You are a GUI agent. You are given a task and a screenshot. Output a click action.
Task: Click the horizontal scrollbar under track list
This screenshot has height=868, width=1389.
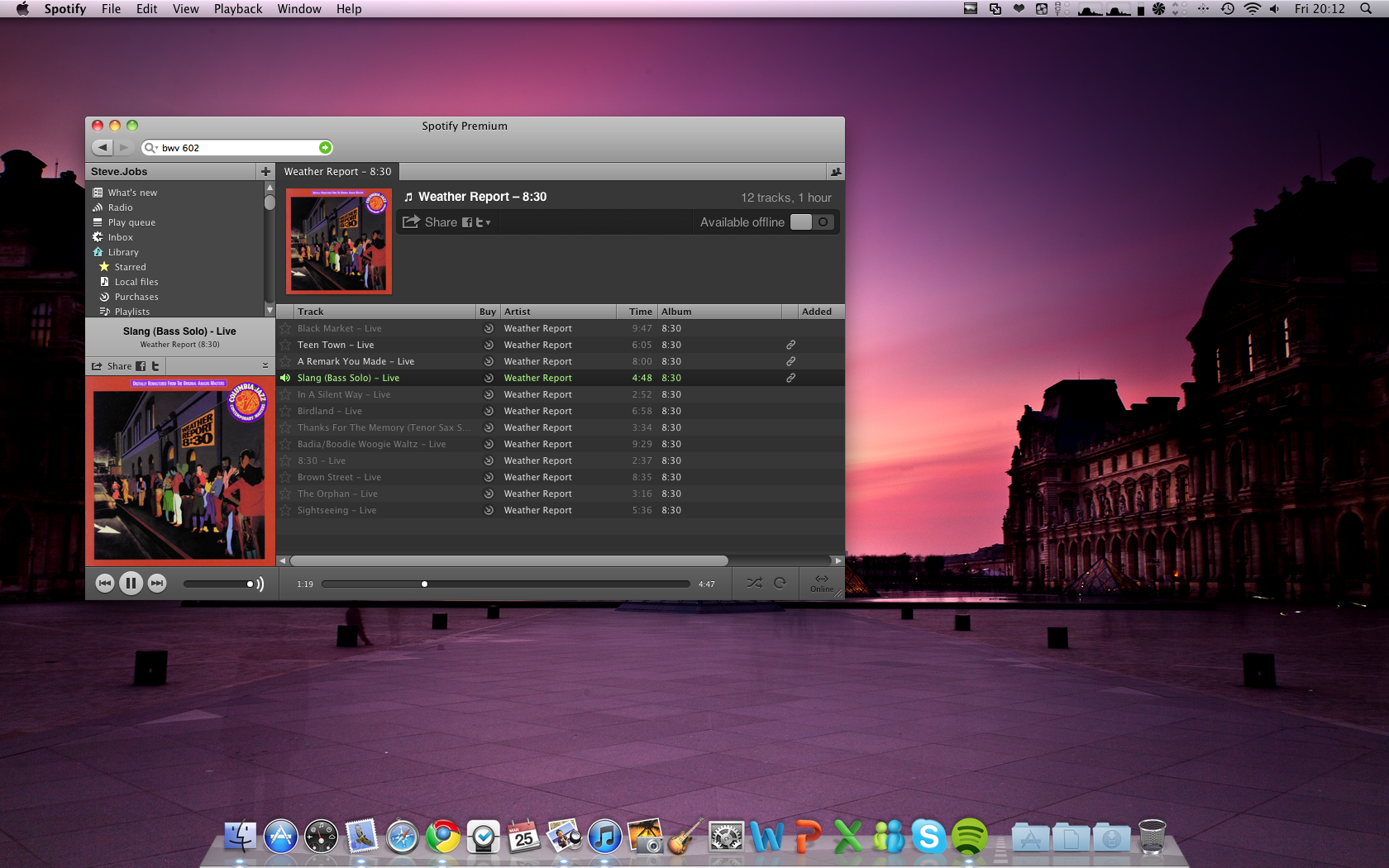coord(508,560)
